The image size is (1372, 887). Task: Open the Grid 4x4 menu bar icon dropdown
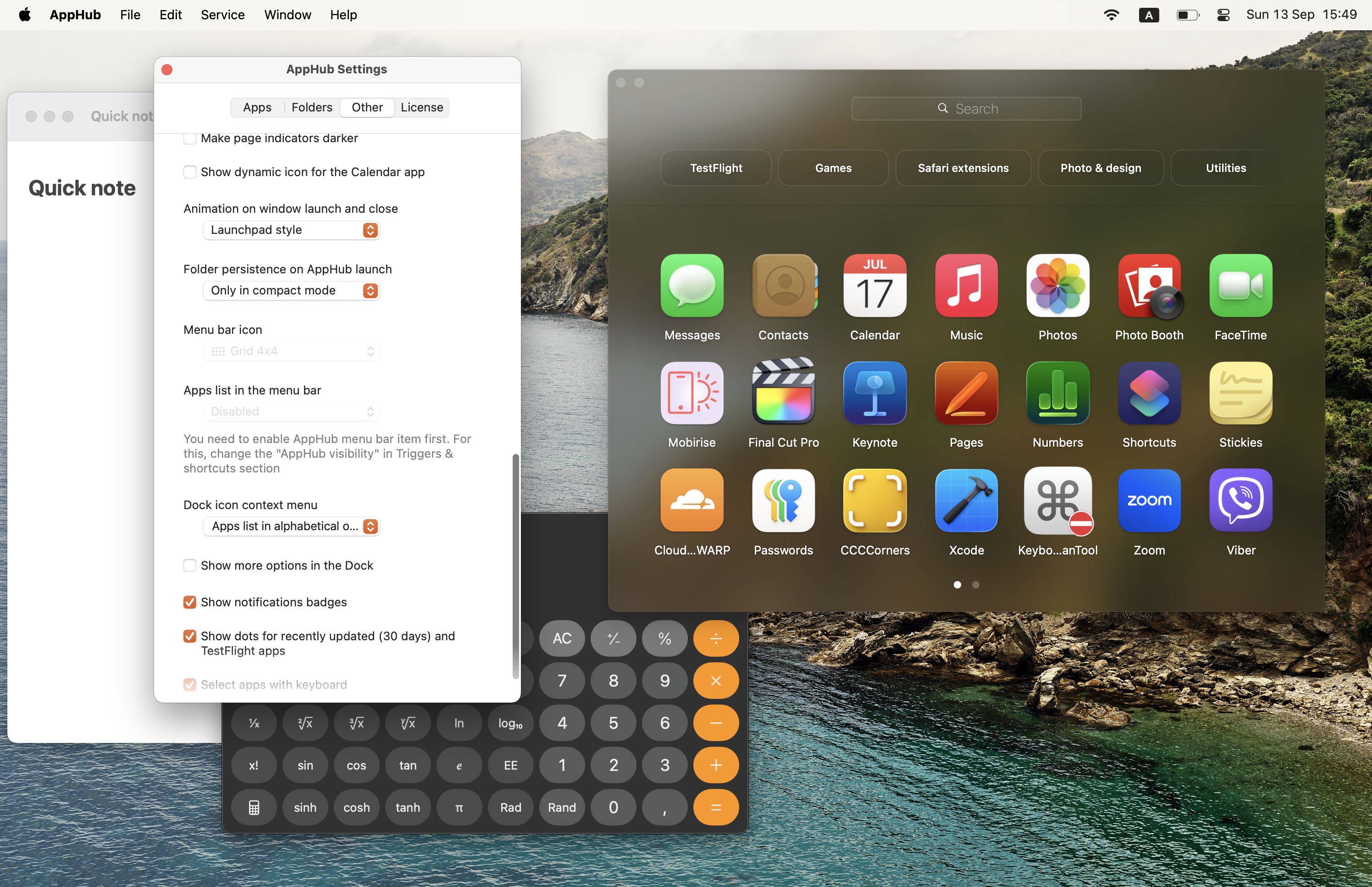pos(291,351)
